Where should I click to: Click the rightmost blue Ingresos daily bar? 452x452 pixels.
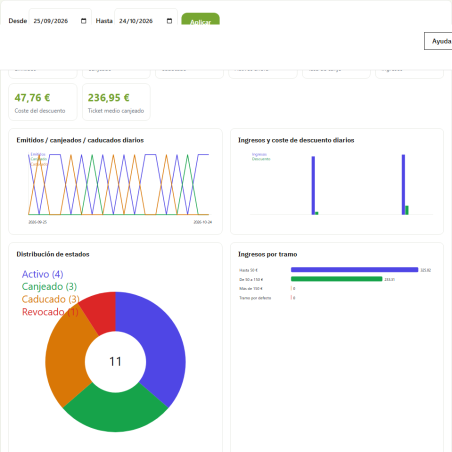click(x=403, y=185)
